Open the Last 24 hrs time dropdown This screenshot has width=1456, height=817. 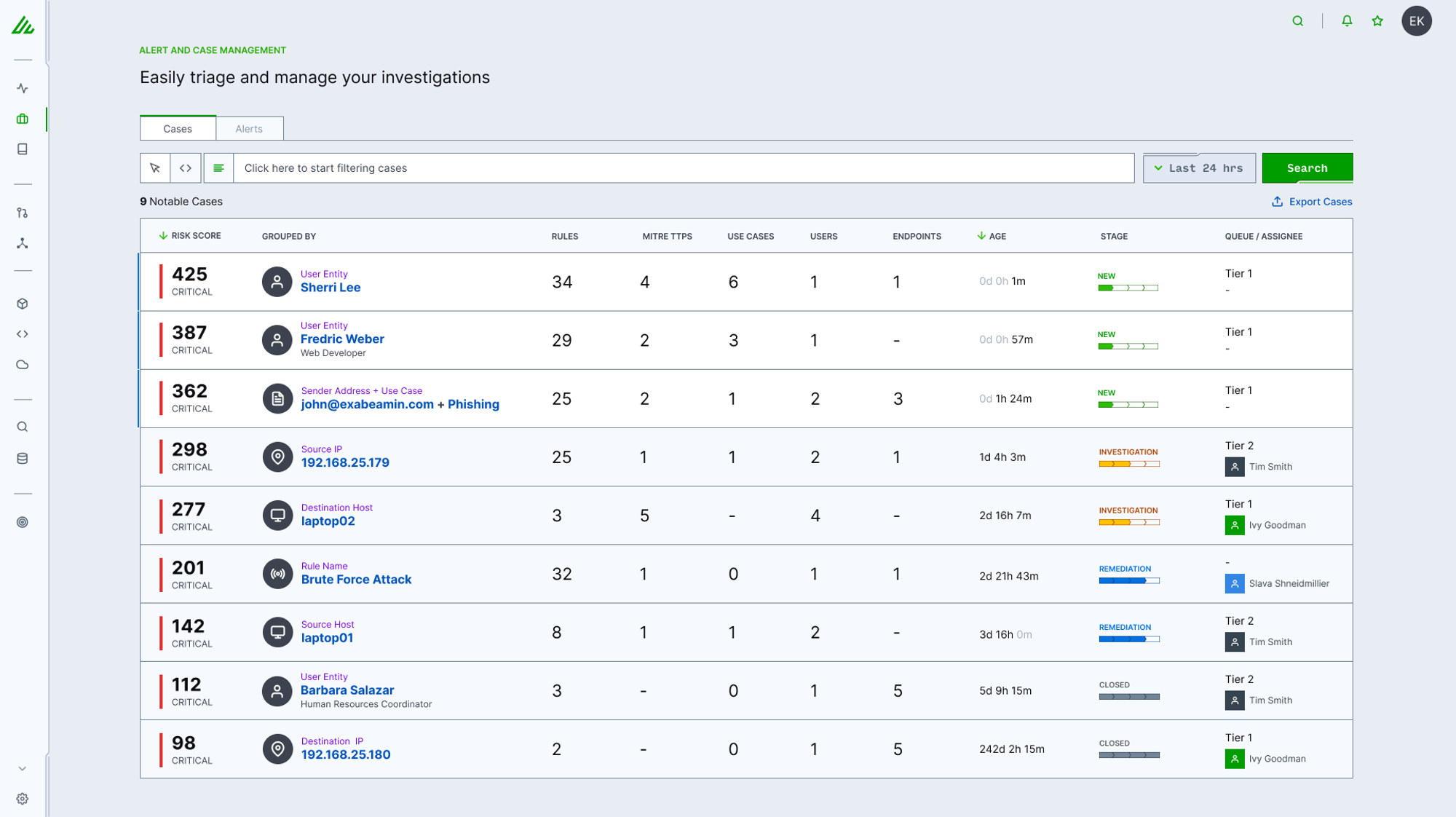pyautogui.click(x=1199, y=168)
